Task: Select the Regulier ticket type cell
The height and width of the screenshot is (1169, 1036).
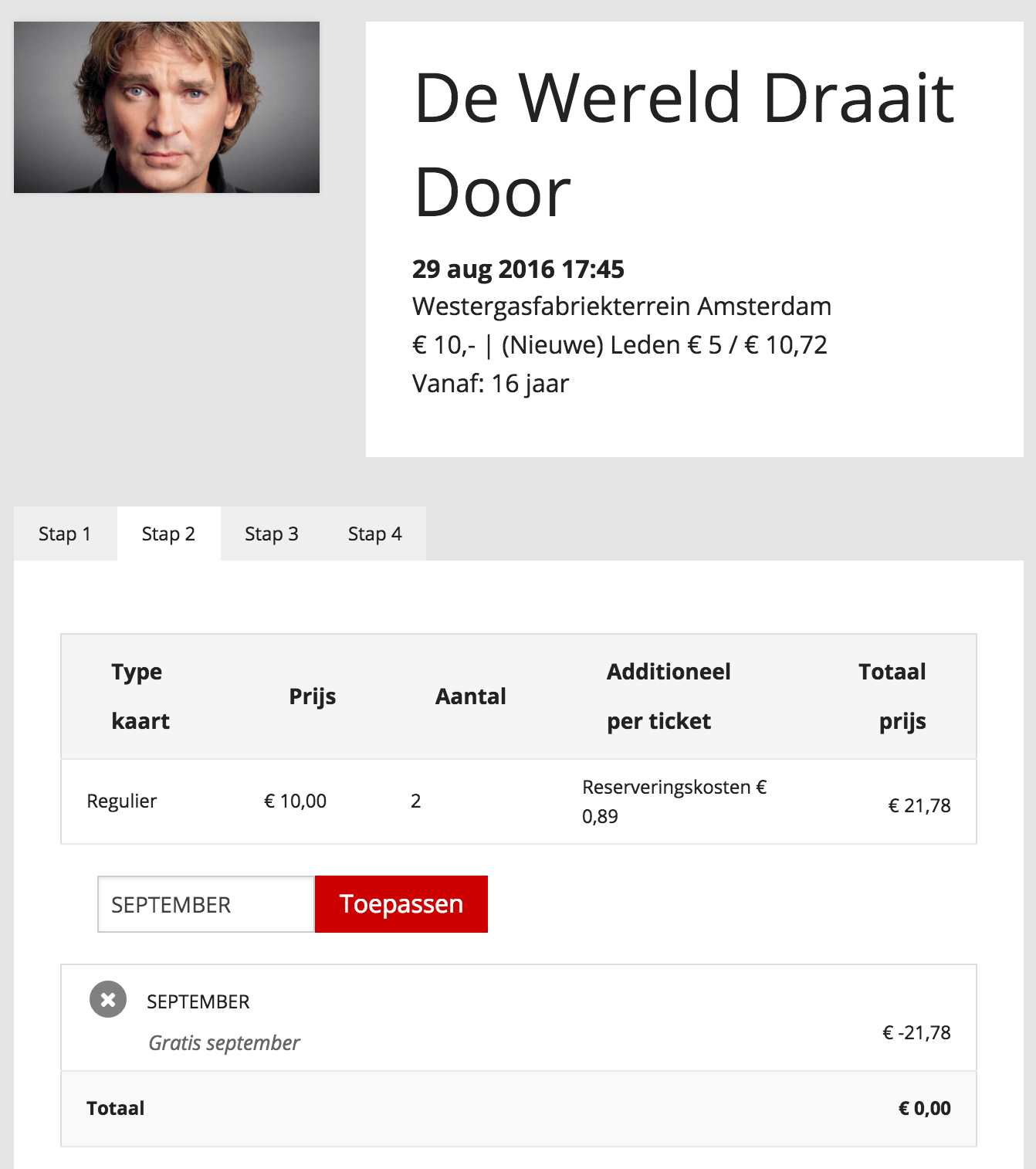Action: click(122, 801)
